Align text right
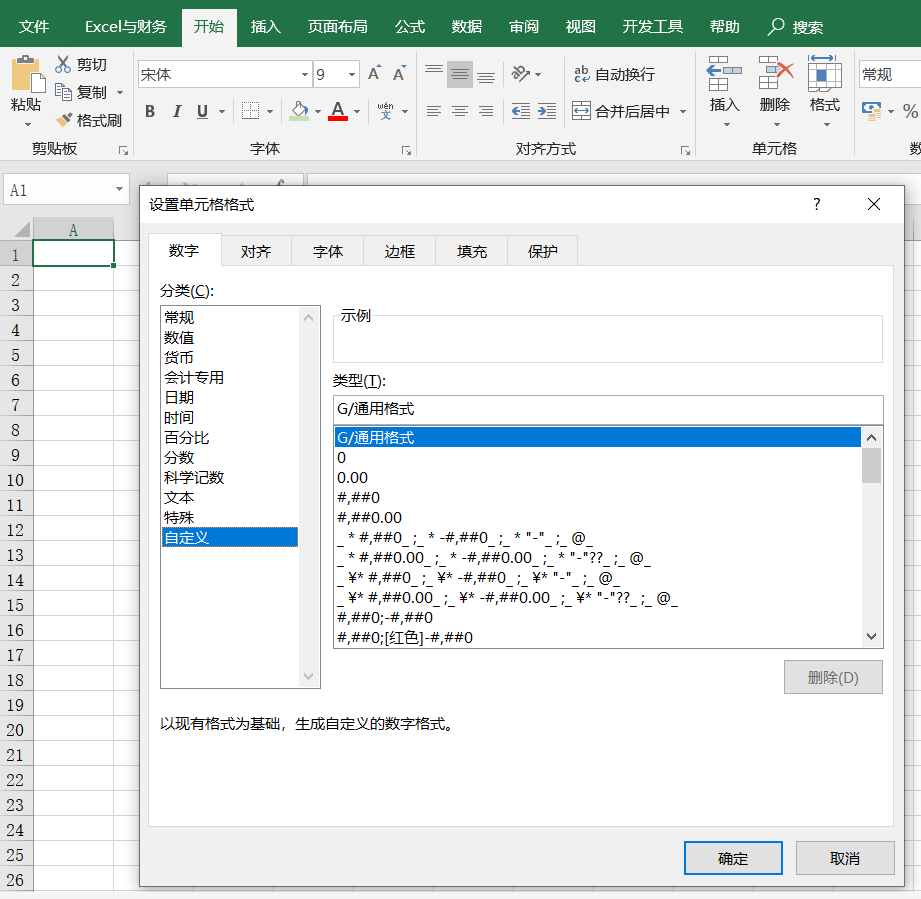Image resolution: width=921 pixels, height=899 pixels. pyautogui.click(x=486, y=111)
